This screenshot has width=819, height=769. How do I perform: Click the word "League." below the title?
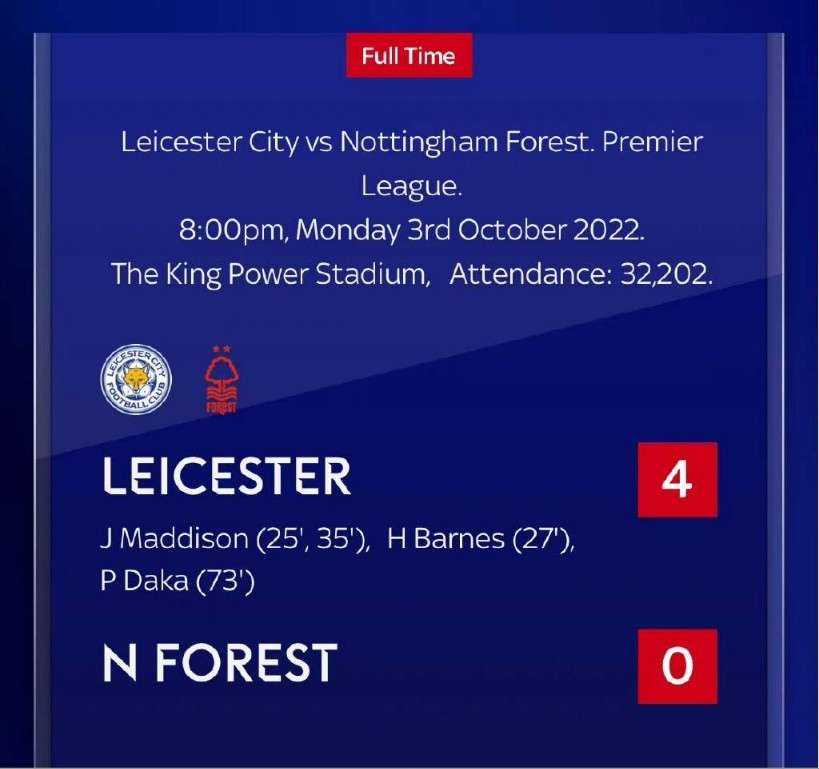[x=409, y=185]
